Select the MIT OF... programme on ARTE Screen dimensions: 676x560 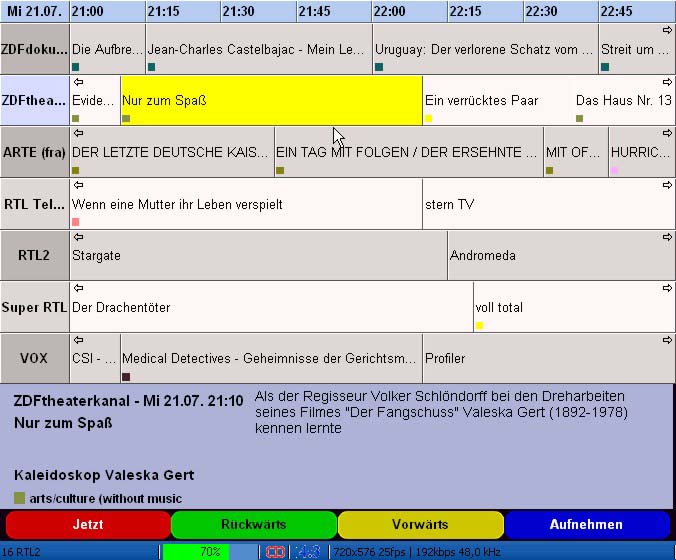[x=576, y=152]
